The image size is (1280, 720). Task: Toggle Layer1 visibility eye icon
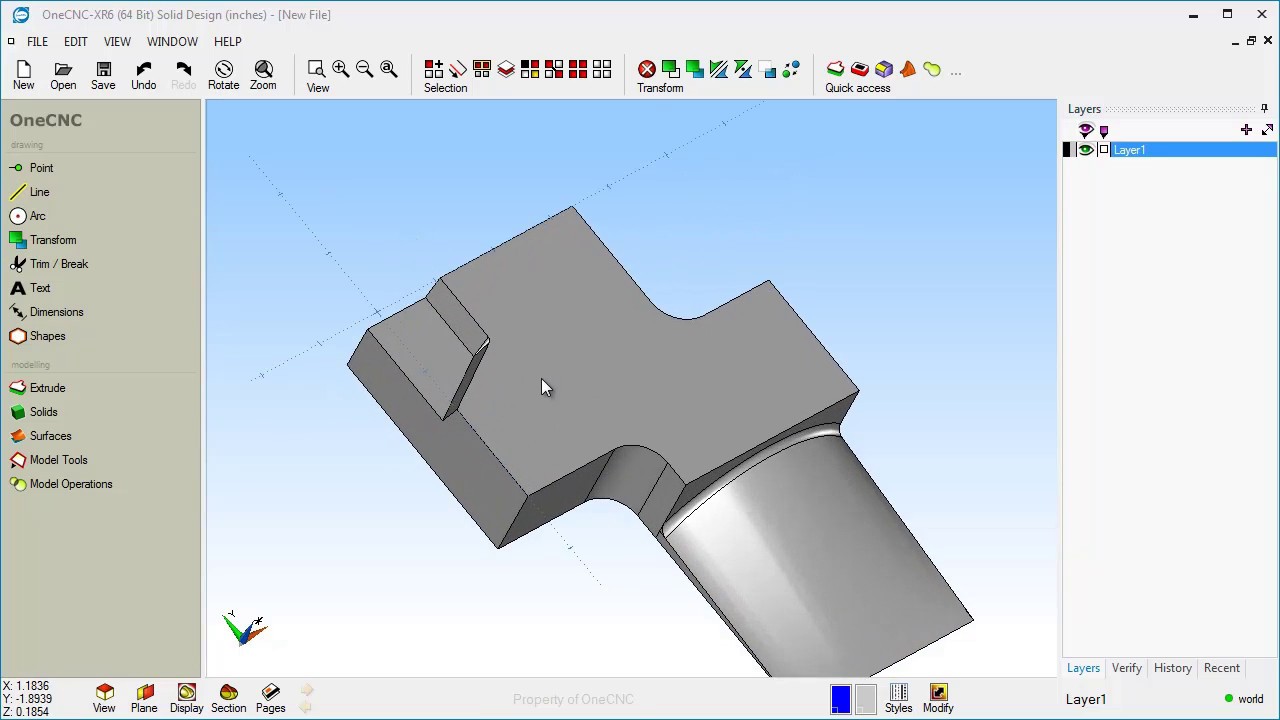point(1085,150)
